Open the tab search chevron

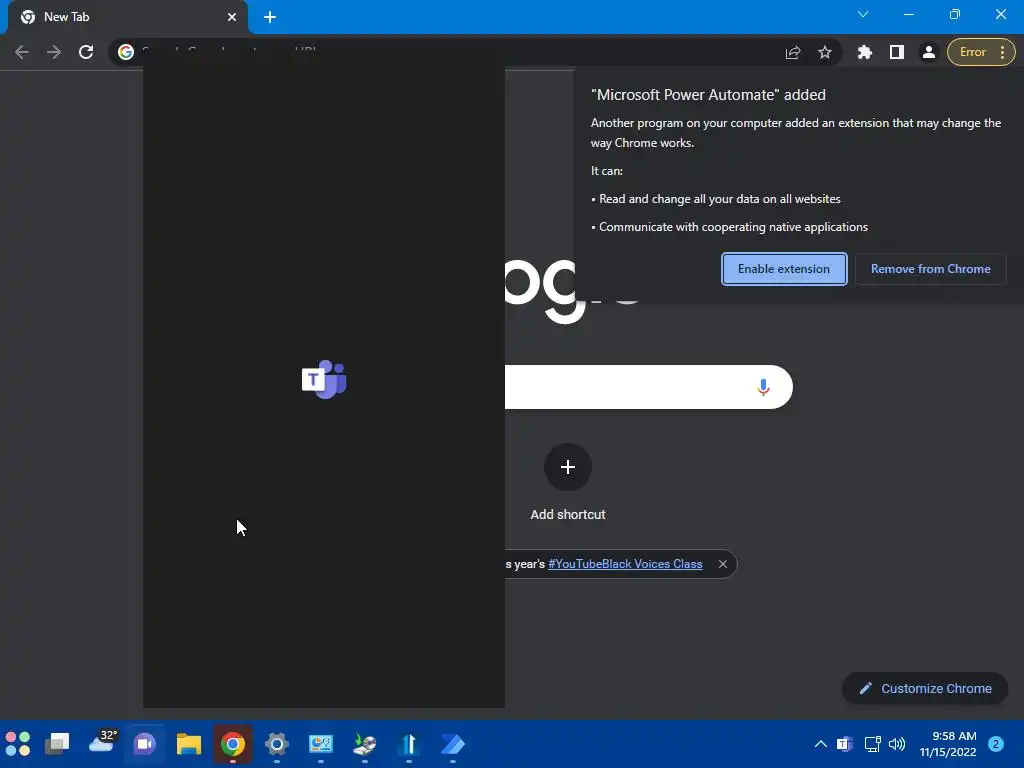point(863,14)
